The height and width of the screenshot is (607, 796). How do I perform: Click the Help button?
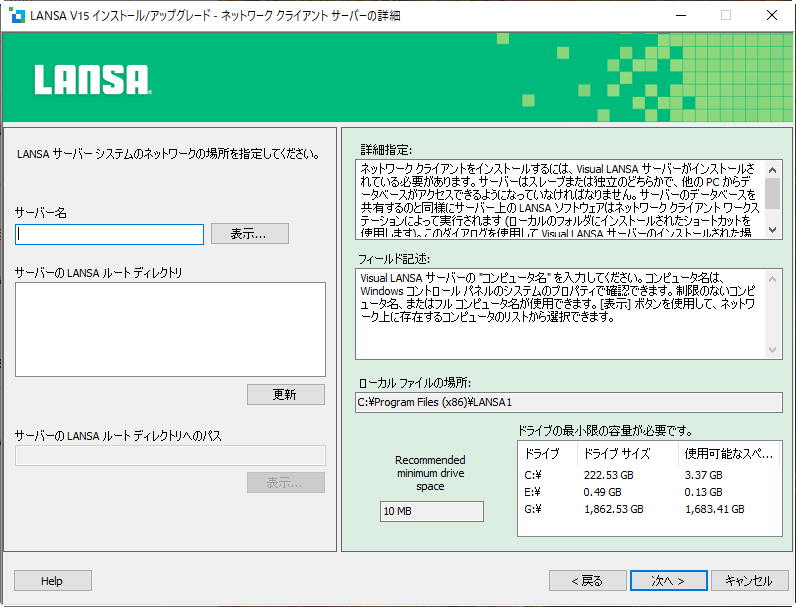[x=53, y=581]
